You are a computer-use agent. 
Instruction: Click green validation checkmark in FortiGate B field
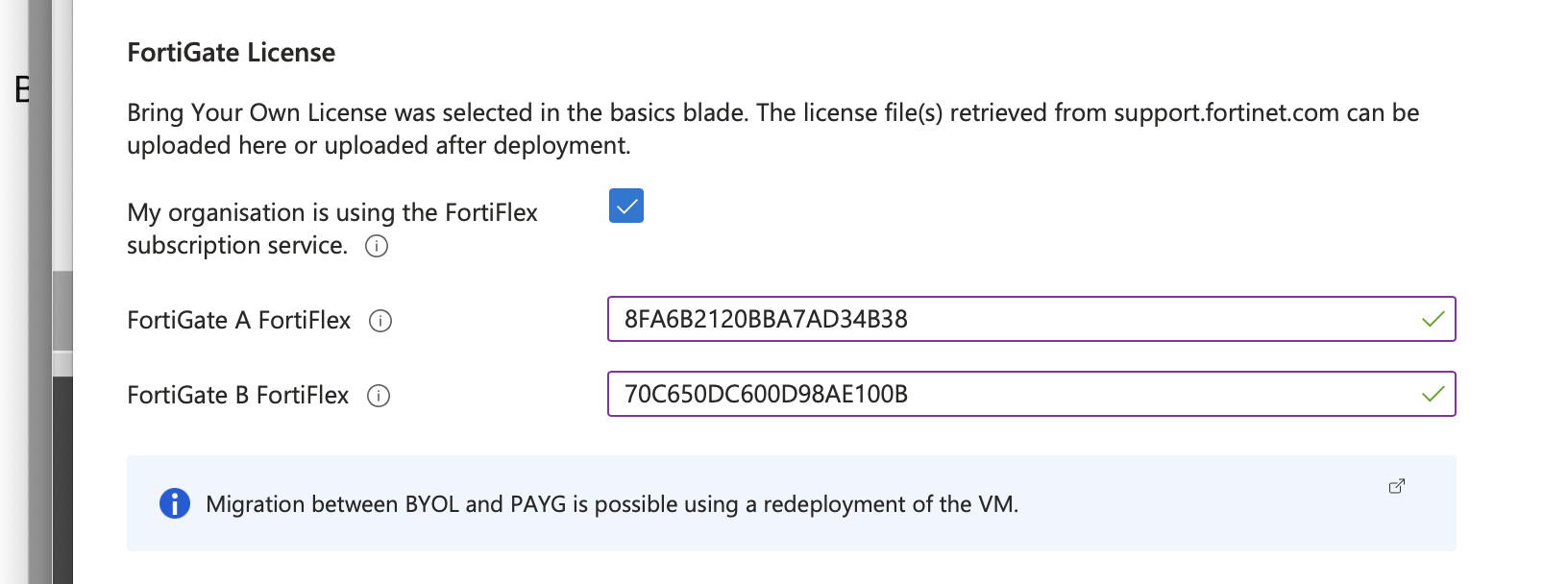tap(1433, 394)
